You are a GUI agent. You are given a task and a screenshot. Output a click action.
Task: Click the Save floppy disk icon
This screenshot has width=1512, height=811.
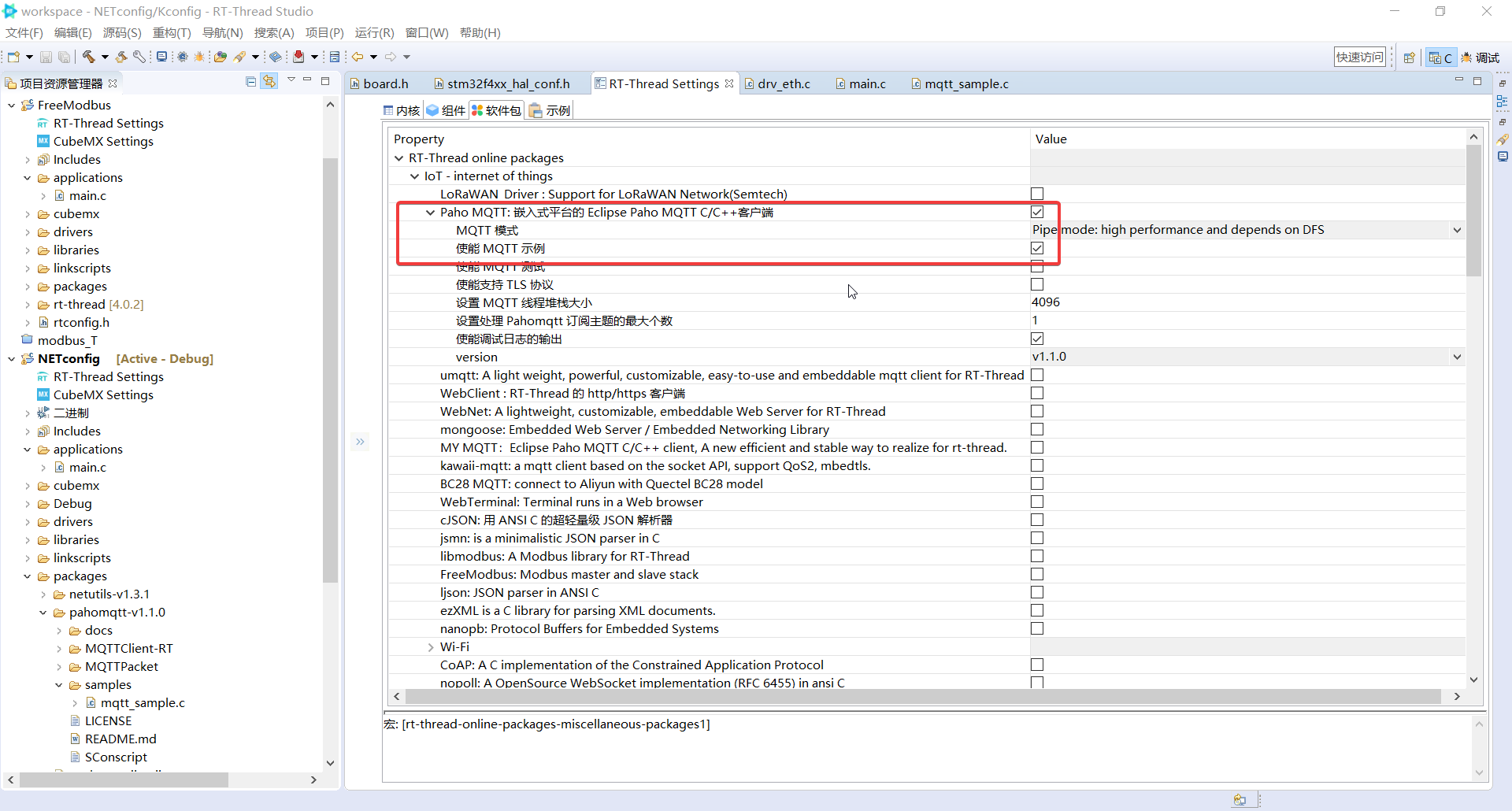pos(46,57)
